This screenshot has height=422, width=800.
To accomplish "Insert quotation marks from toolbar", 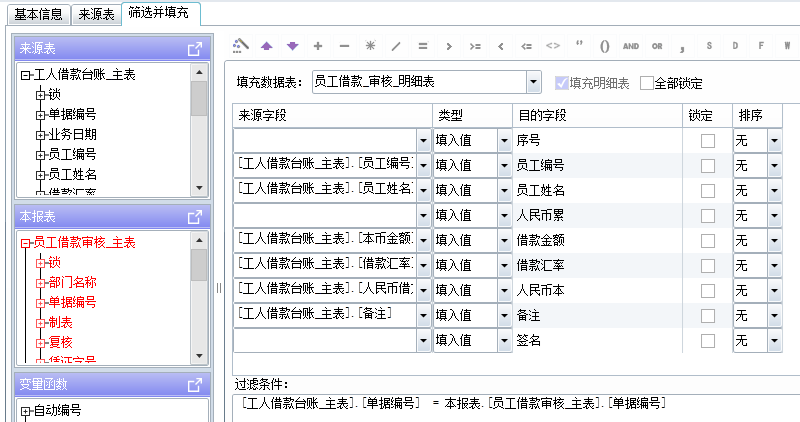I will [x=579, y=45].
